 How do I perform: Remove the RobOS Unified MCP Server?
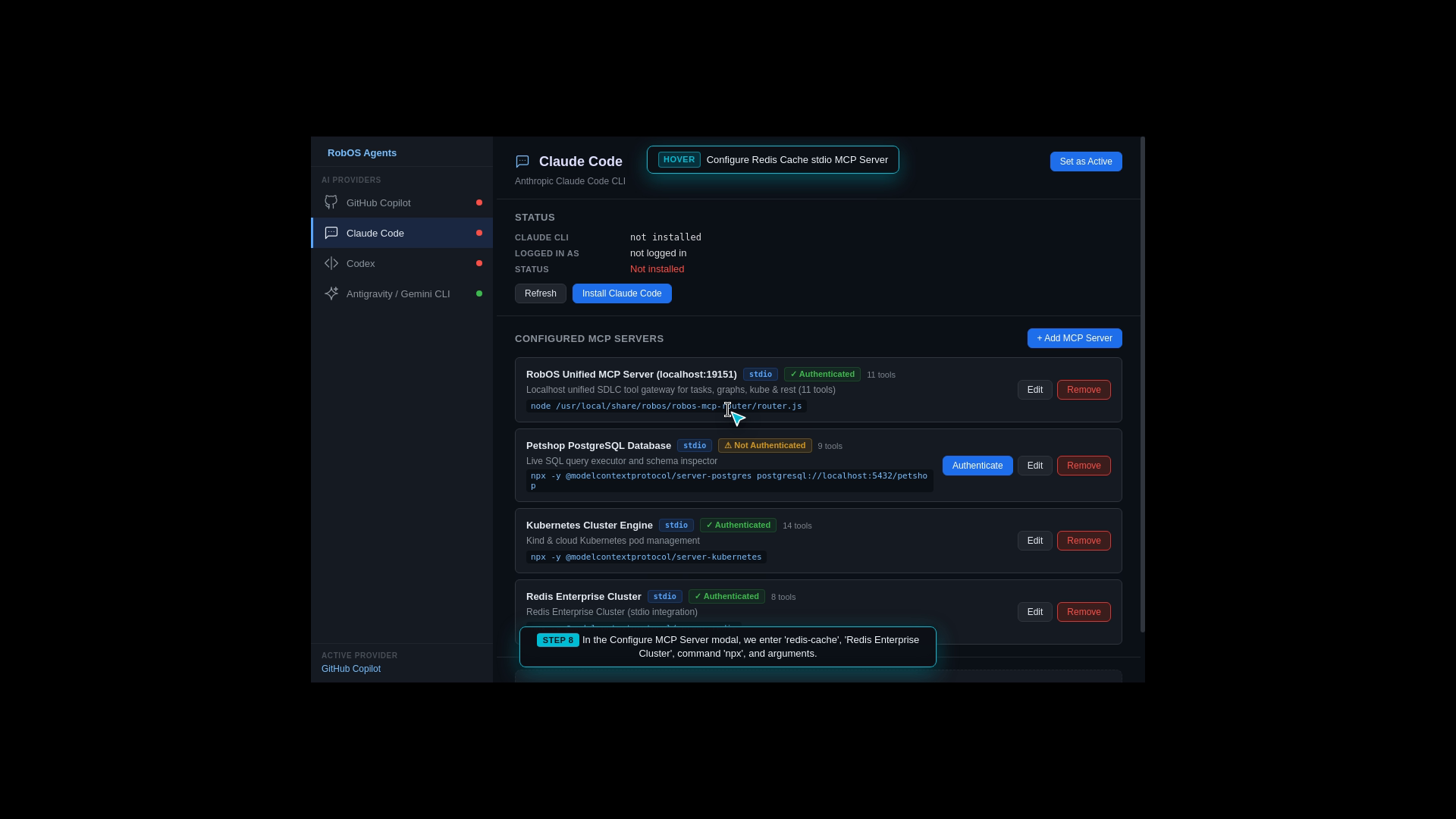(1084, 390)
